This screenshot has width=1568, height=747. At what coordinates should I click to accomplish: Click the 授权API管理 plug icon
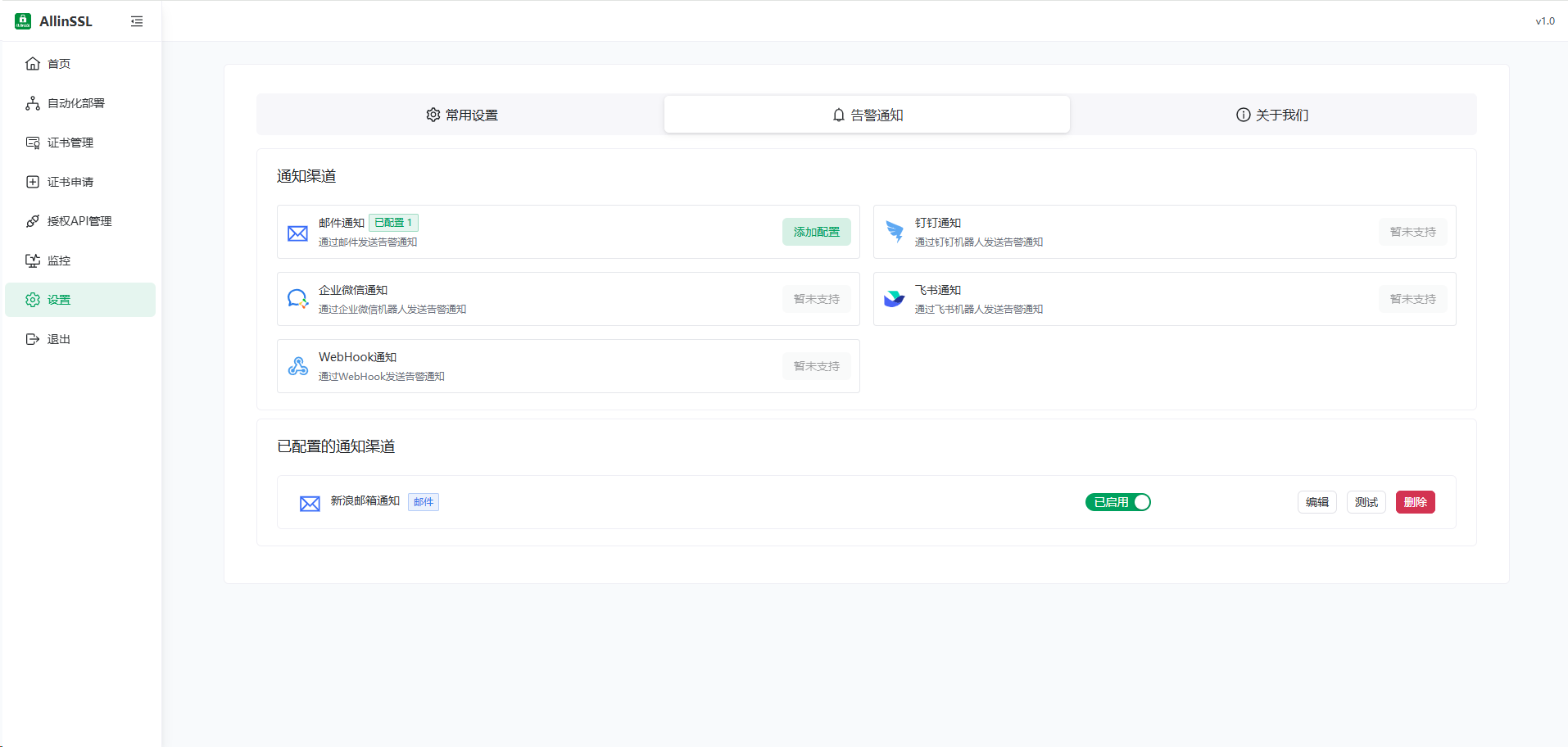point(33,221)
